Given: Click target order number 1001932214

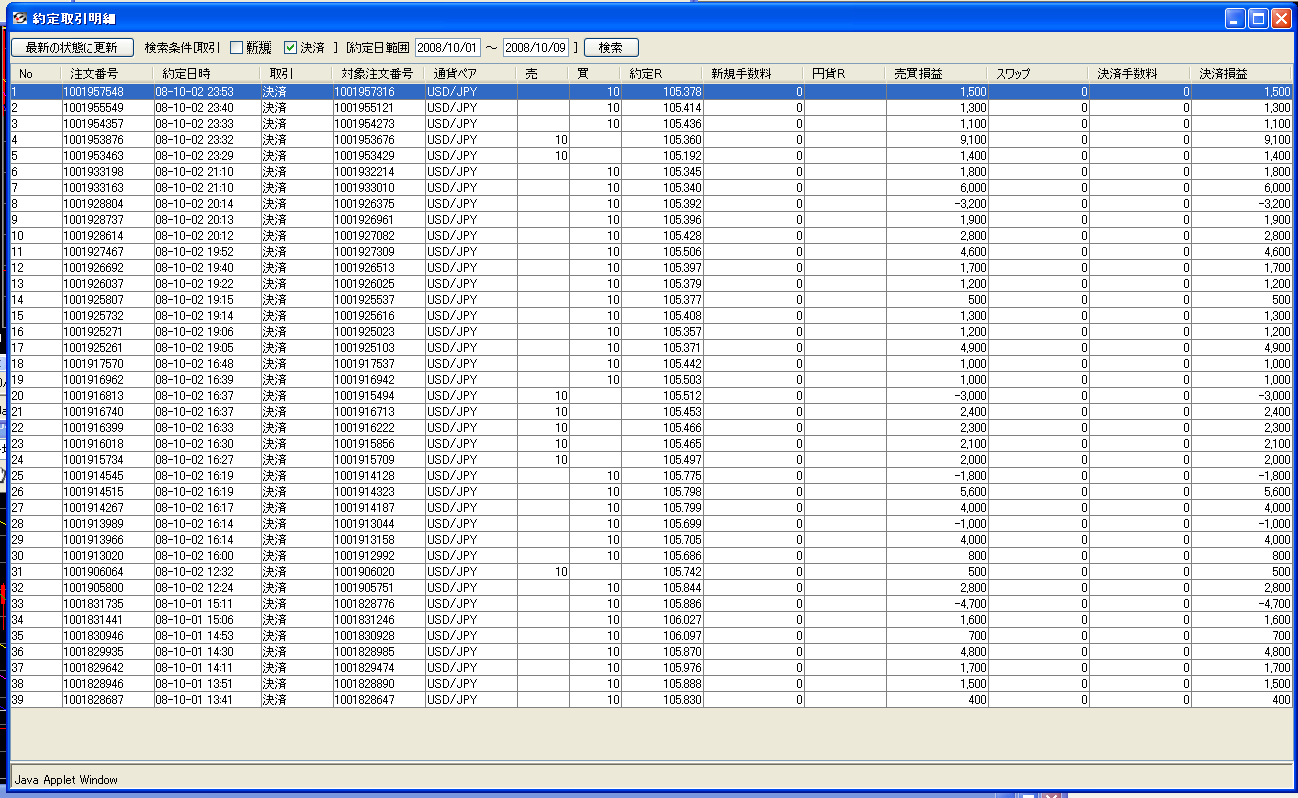Looking at the screenshot, I should click(379, 172).
